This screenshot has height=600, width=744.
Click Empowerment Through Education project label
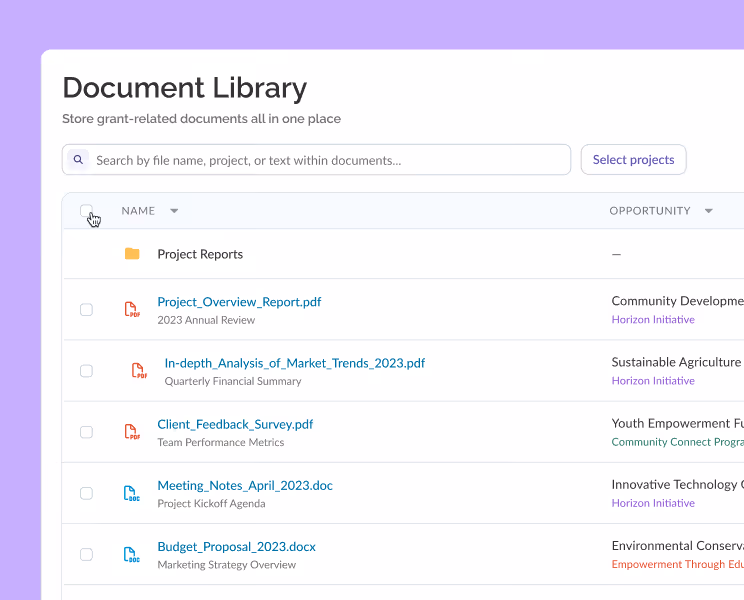[x=678, y=564]
